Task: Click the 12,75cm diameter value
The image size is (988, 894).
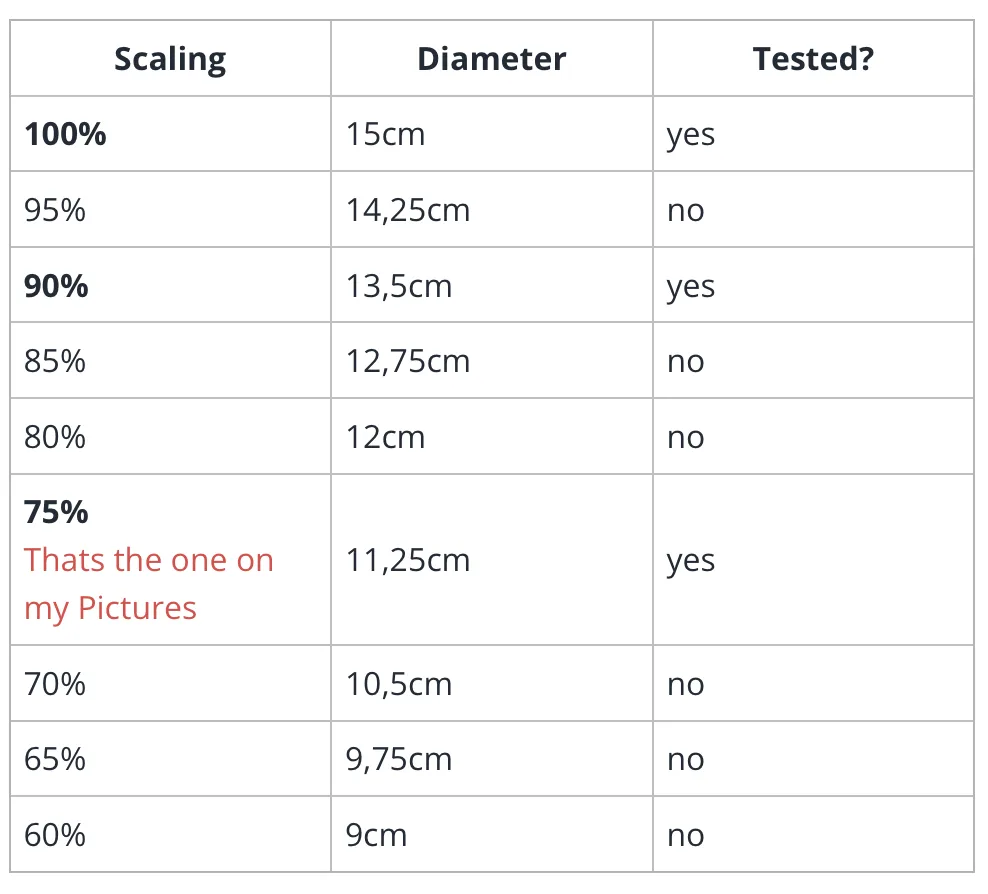Action: (408, 361)
